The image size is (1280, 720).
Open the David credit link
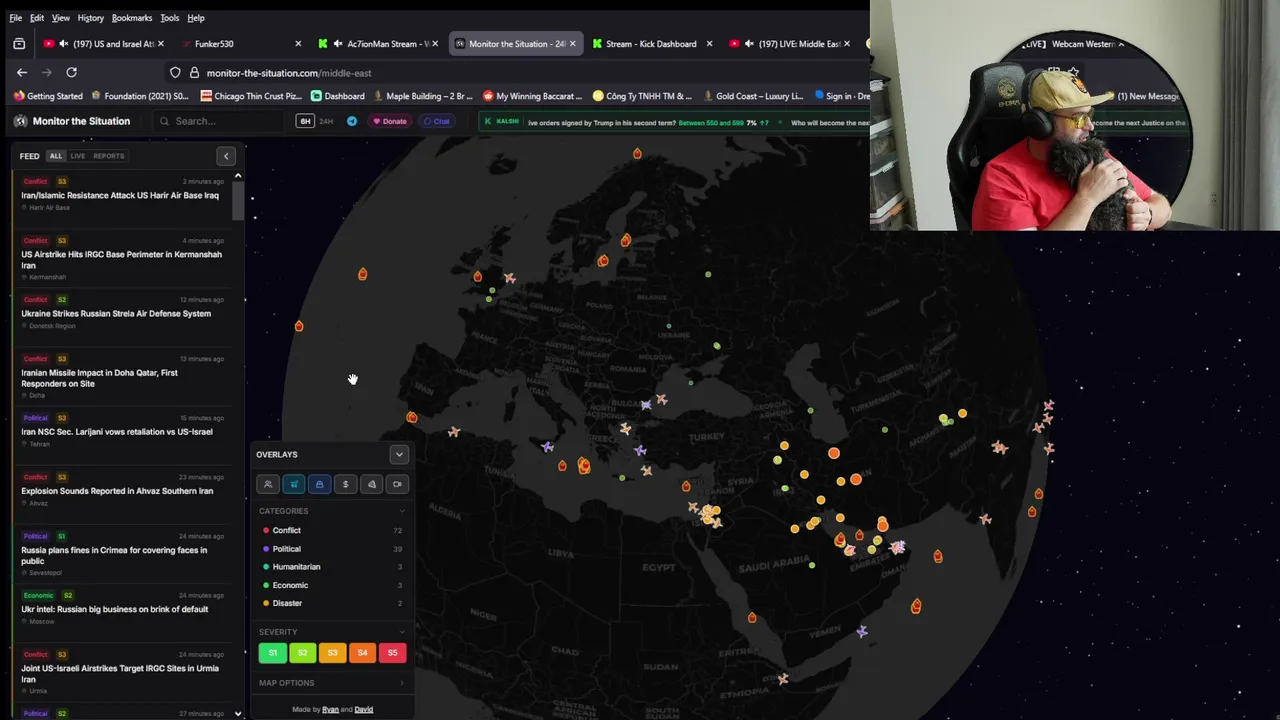coord(364,710)
